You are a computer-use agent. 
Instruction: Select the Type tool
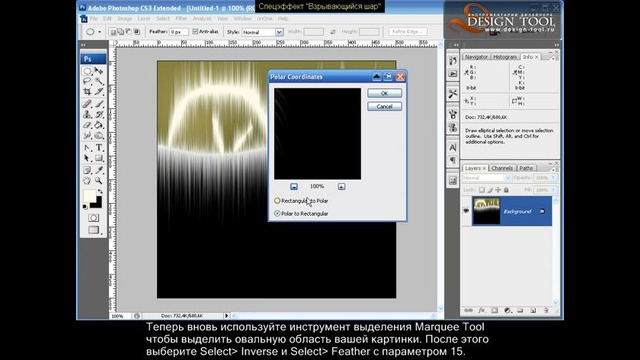click(x=99, y=148)
